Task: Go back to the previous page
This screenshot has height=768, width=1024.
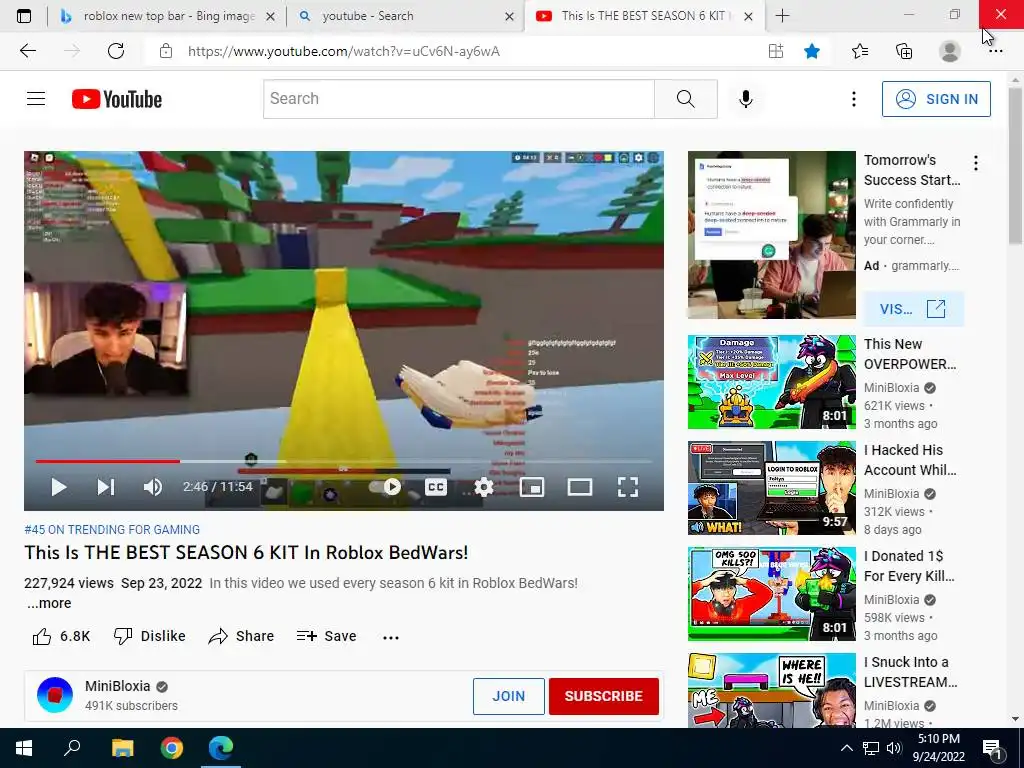Action: point(27,51)
